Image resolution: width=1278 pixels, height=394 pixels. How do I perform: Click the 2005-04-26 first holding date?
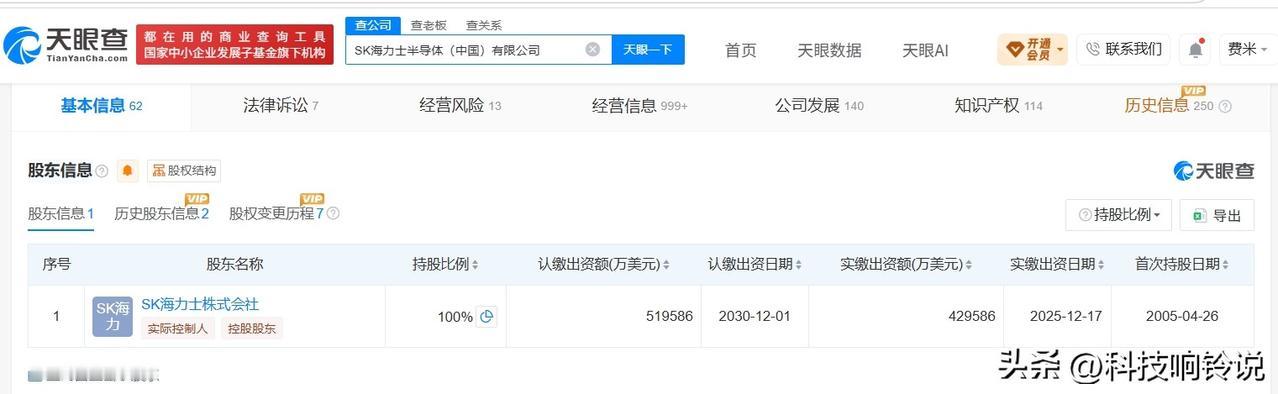tap(1182, 316)
